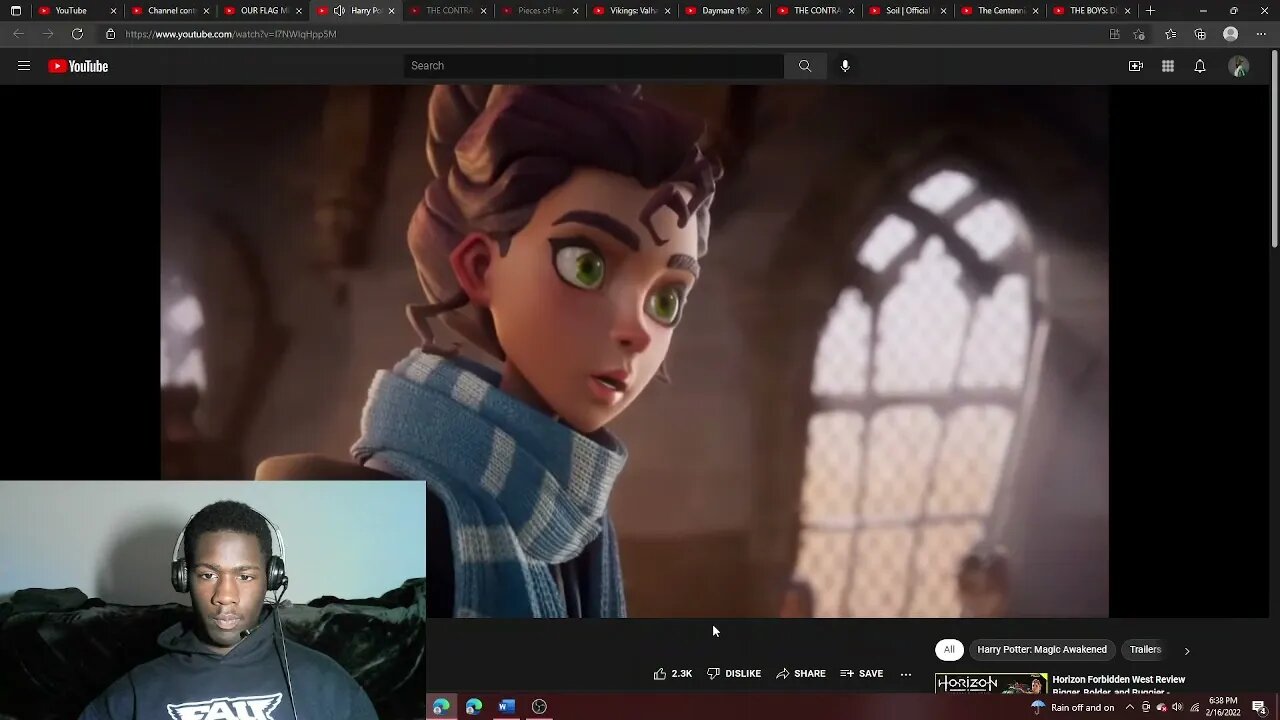The height and width of the screenshot is (720, 1280).
Task: Open more actions three-dot menu
Action: pos(906,674)
